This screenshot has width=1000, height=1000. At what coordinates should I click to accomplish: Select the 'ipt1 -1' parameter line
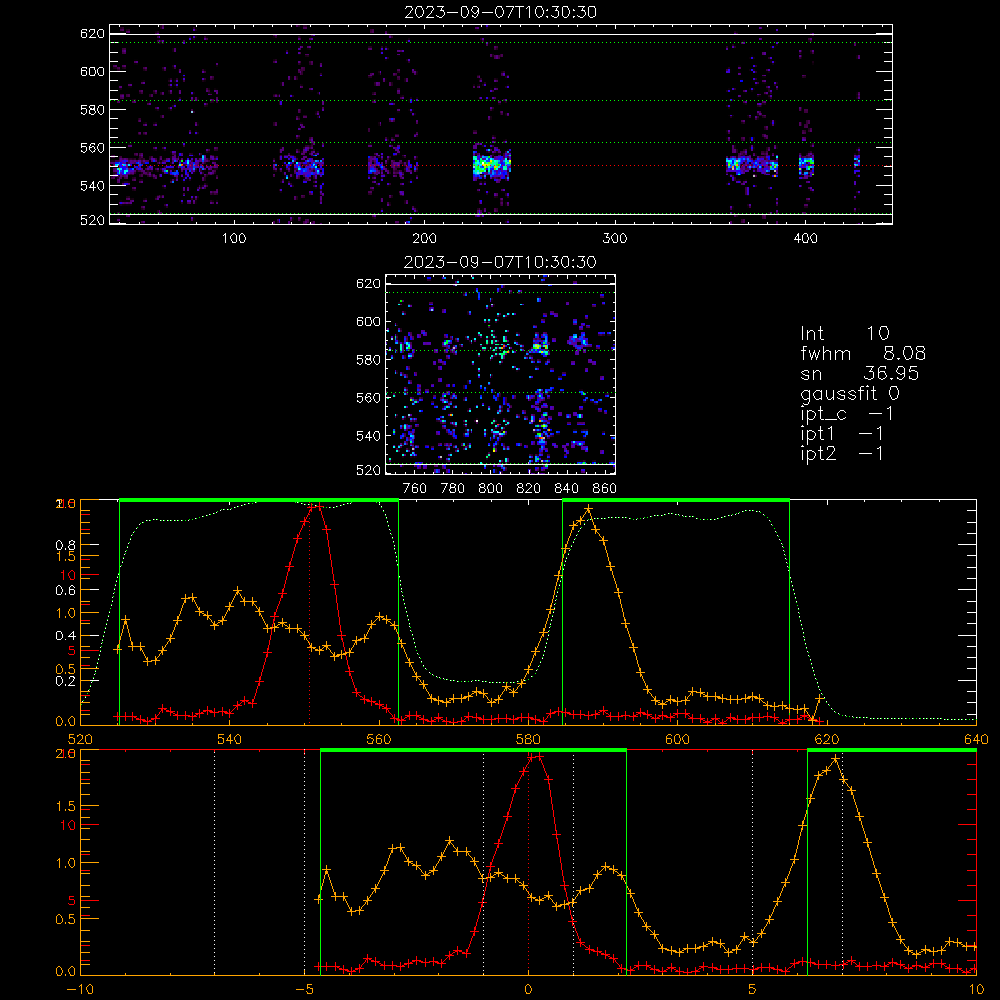coord(842,434)
